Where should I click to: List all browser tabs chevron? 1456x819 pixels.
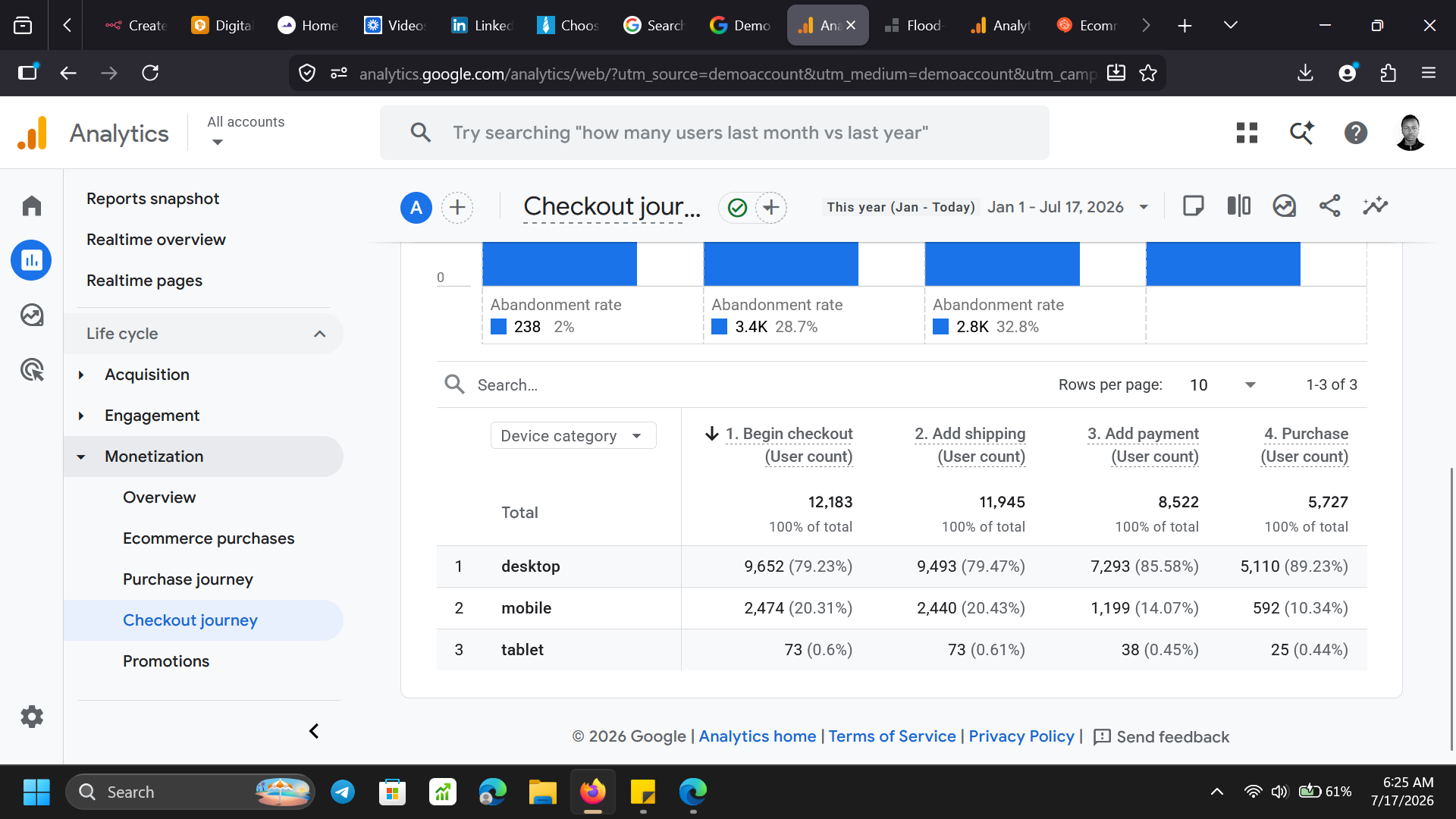pos(1230,25)
